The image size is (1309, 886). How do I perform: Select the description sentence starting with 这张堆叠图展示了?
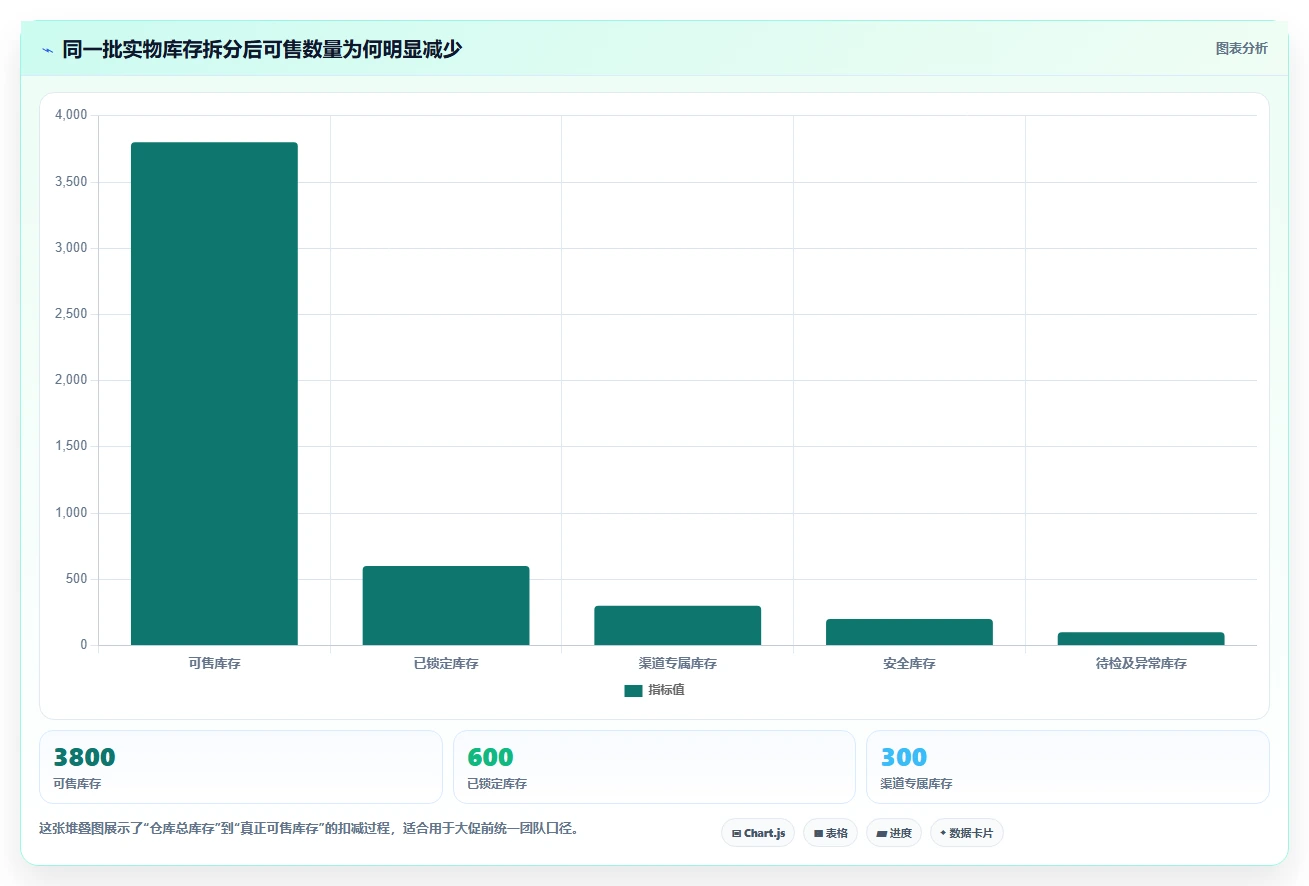[308, 828]
